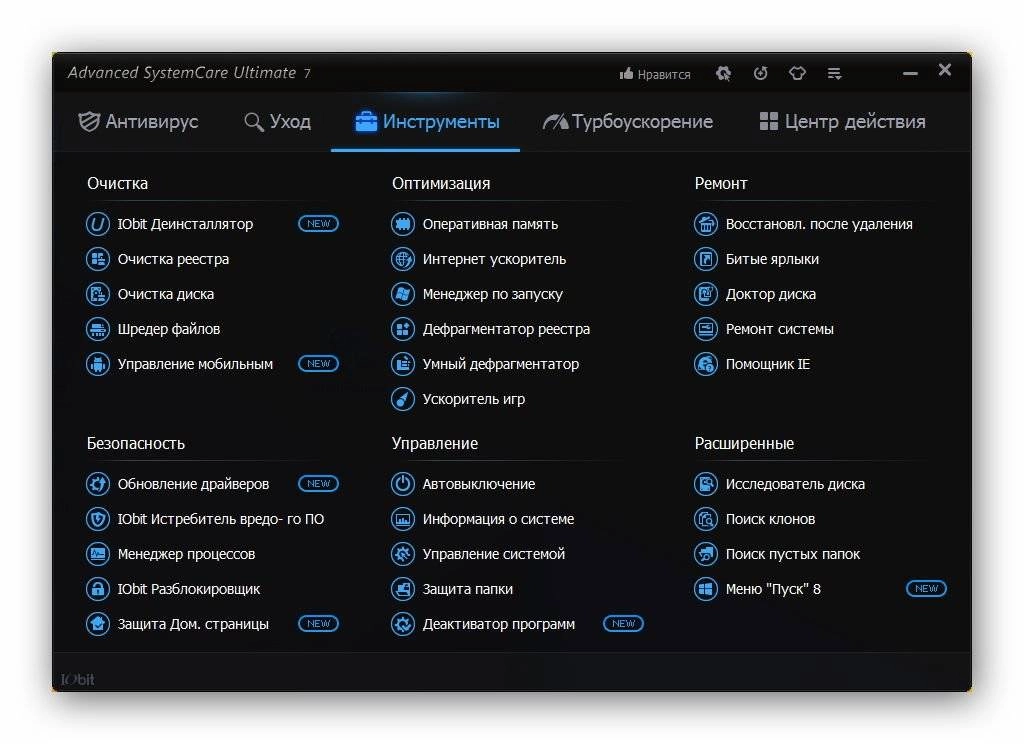Go to the Центр действия tab
Viewport: 1024px width, 744px height.
click(842, 121)
